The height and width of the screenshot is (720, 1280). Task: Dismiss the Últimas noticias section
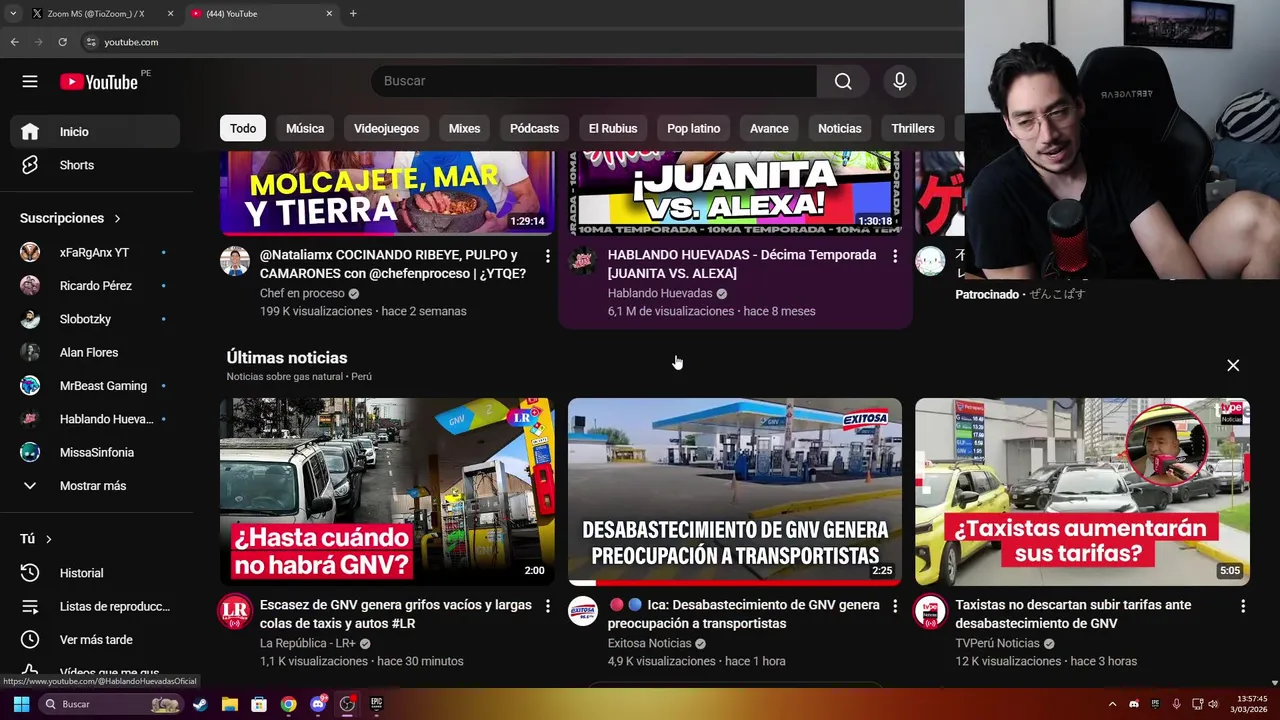1233,365
